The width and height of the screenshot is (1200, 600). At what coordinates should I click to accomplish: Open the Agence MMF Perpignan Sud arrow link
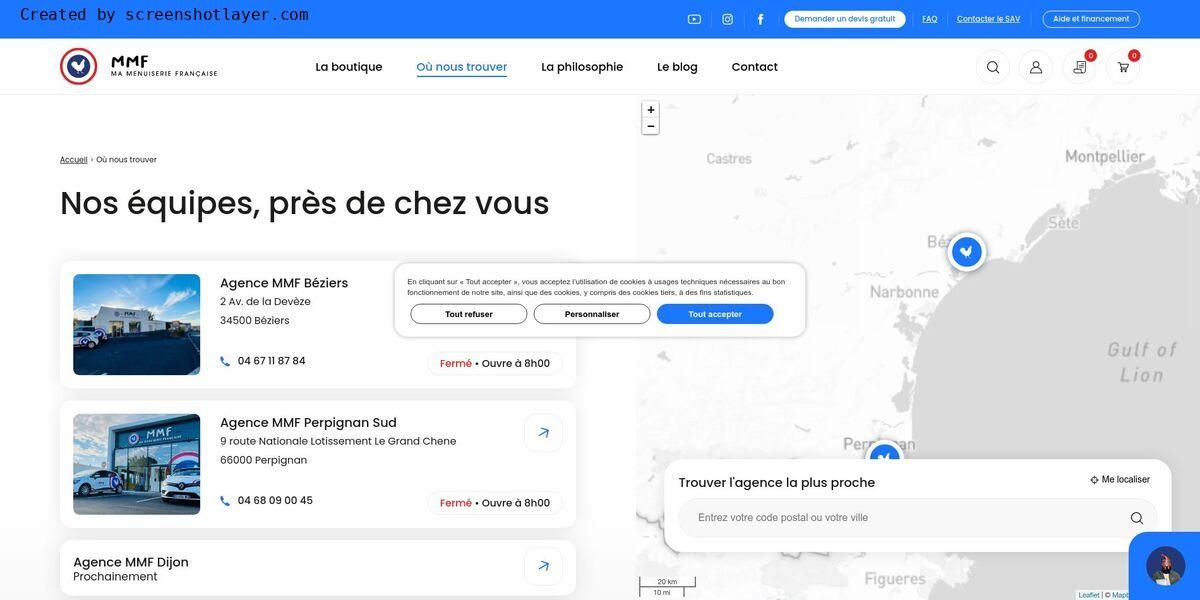tap(543, 433)
